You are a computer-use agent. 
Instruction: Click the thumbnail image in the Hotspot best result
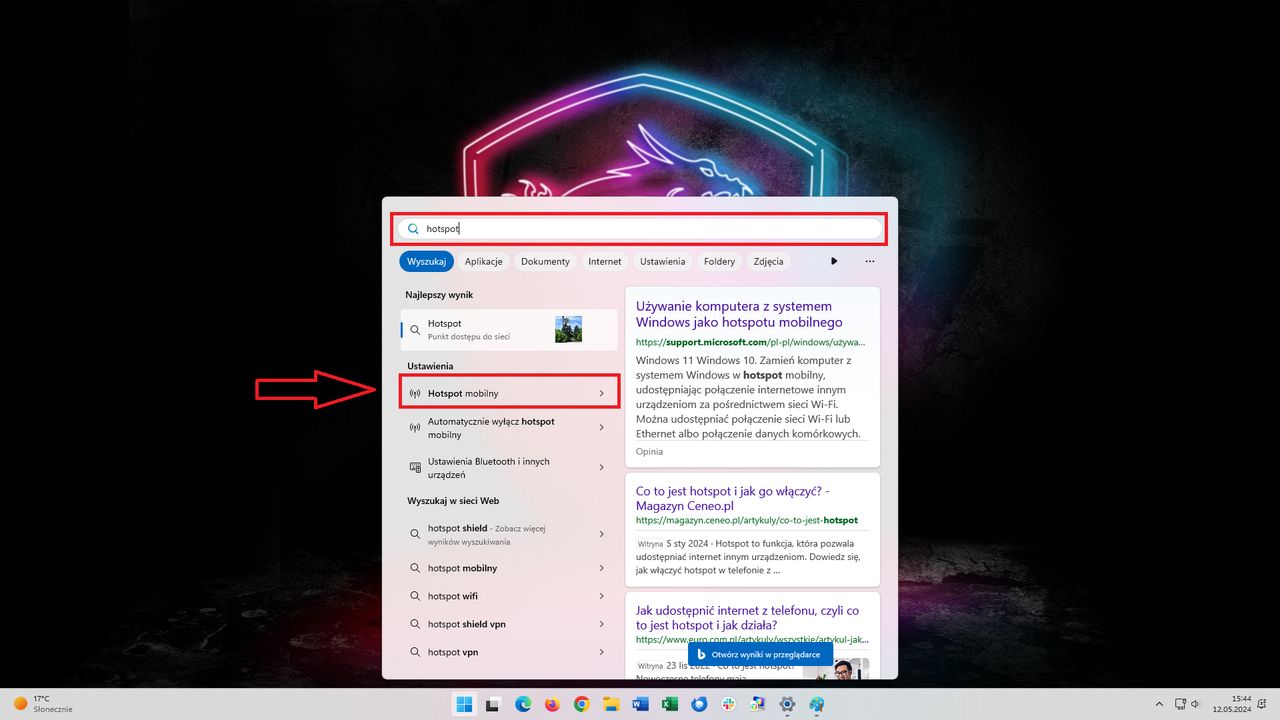click(x=568, y=330)
